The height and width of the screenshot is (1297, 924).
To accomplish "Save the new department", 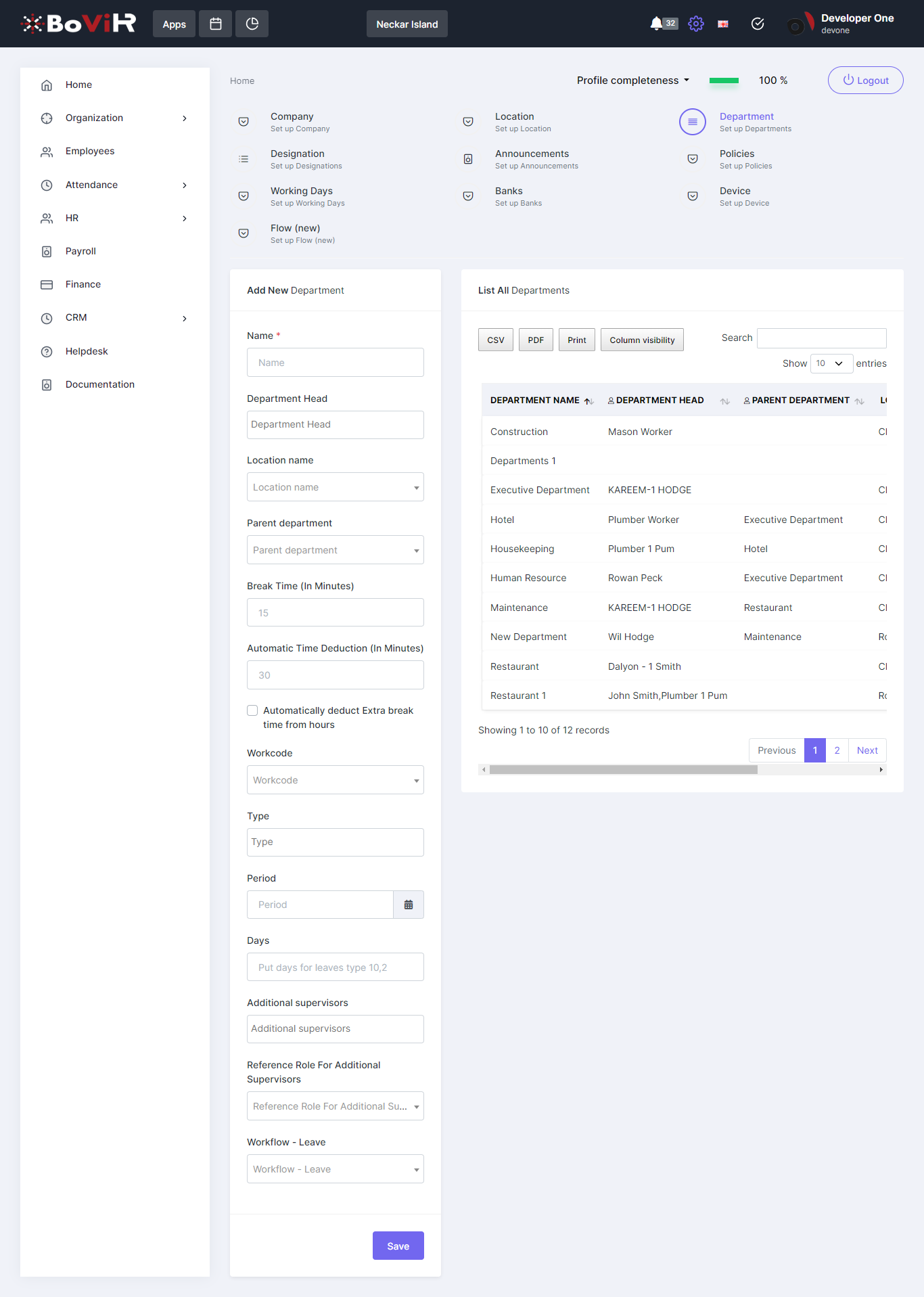I will click(x=398, y=1246).
